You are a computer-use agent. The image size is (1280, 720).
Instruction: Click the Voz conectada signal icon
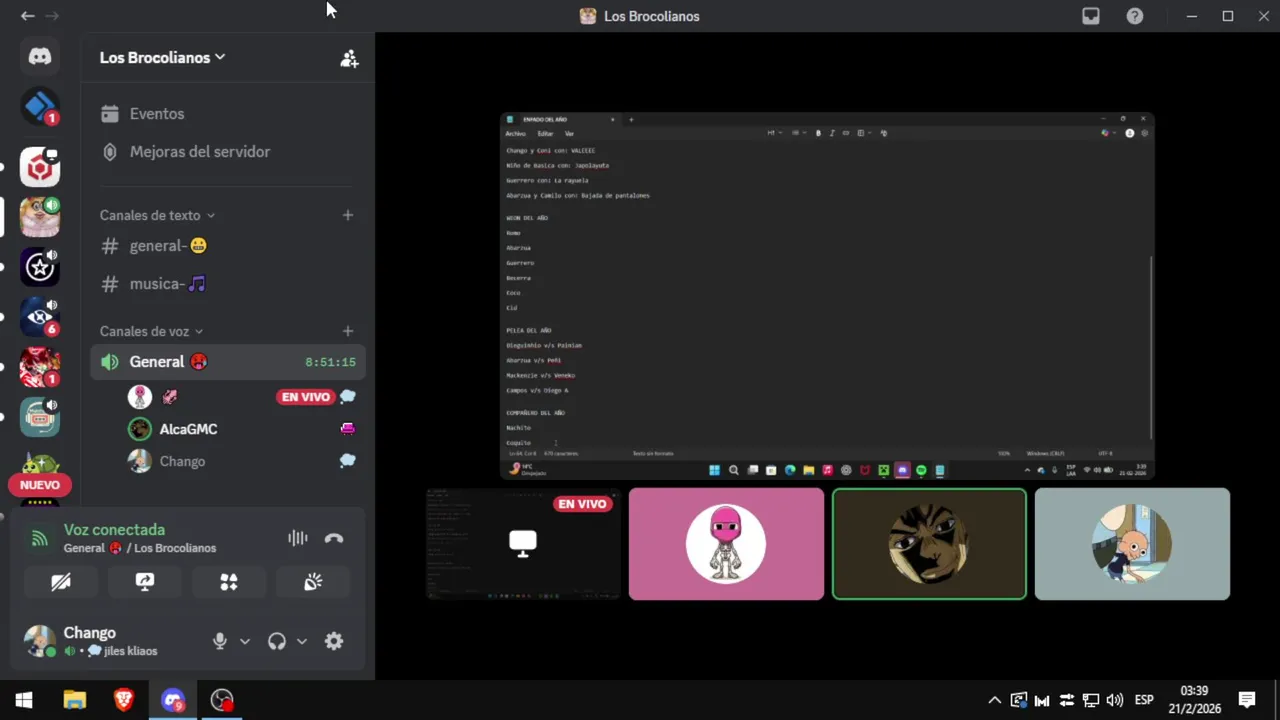[40, 538]
